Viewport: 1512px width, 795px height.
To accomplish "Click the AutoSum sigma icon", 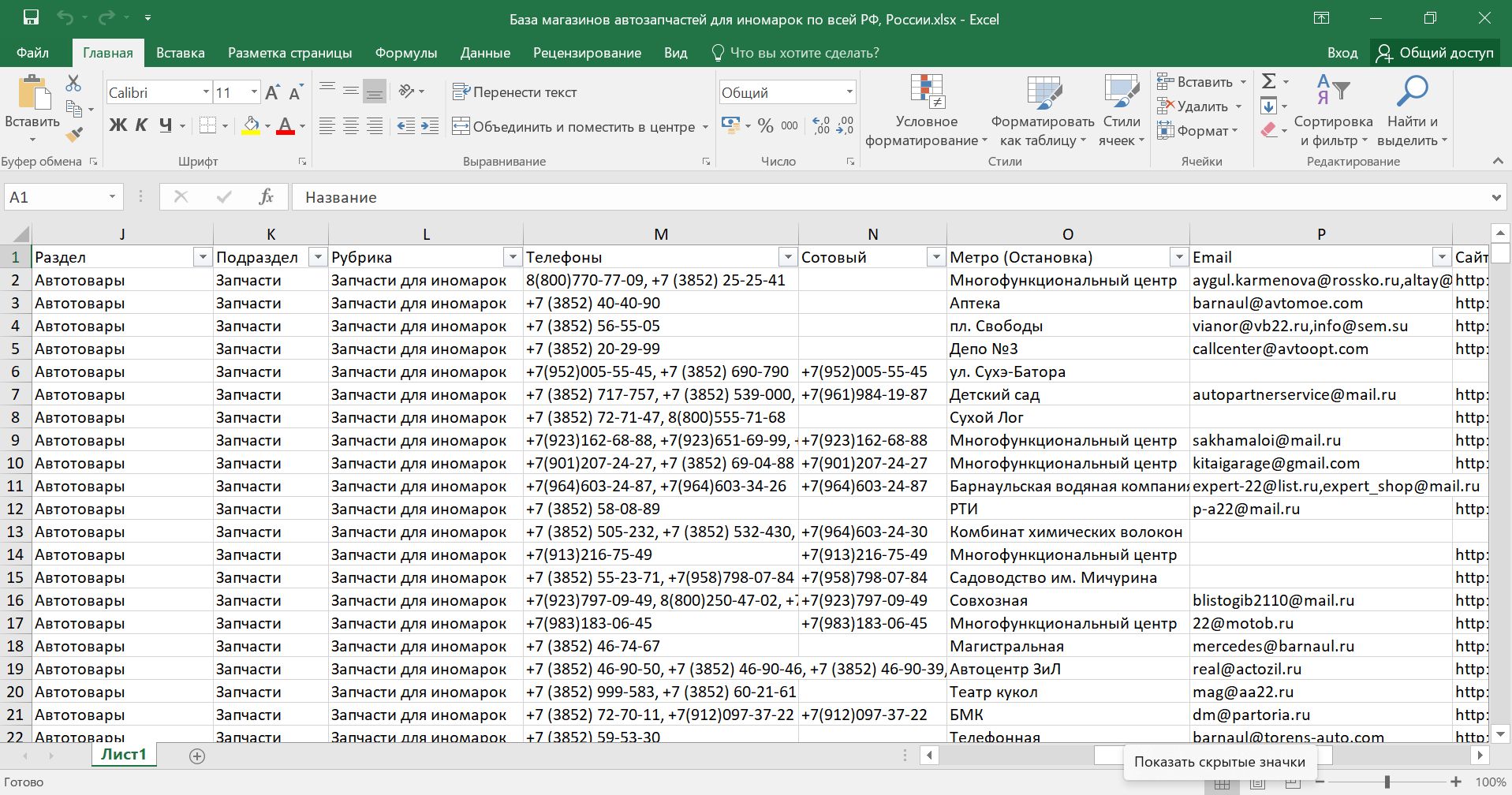I will [1268, 81].
